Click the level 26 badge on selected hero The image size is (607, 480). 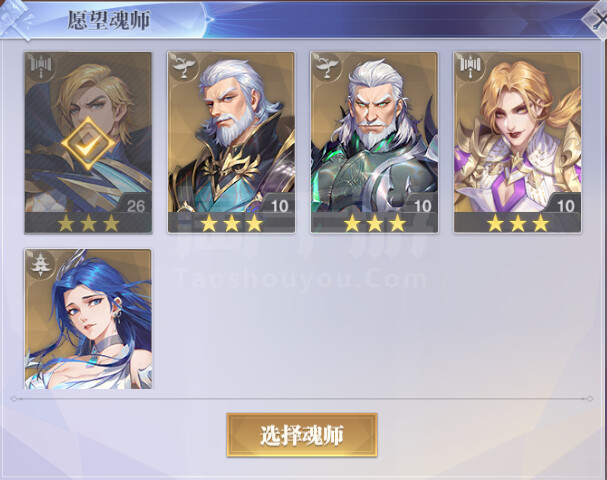point(135,206)
